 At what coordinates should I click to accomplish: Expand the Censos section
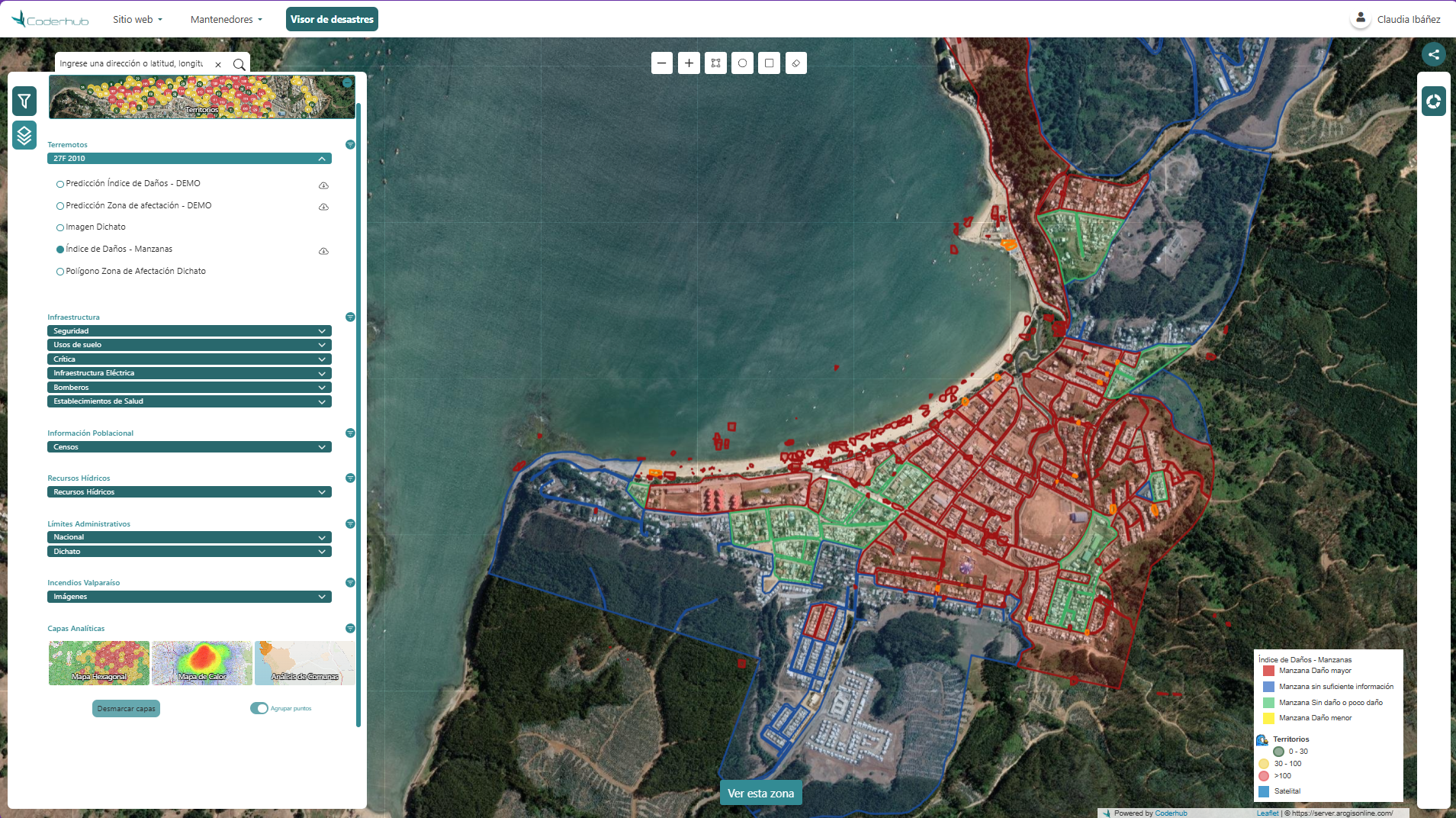189,447
